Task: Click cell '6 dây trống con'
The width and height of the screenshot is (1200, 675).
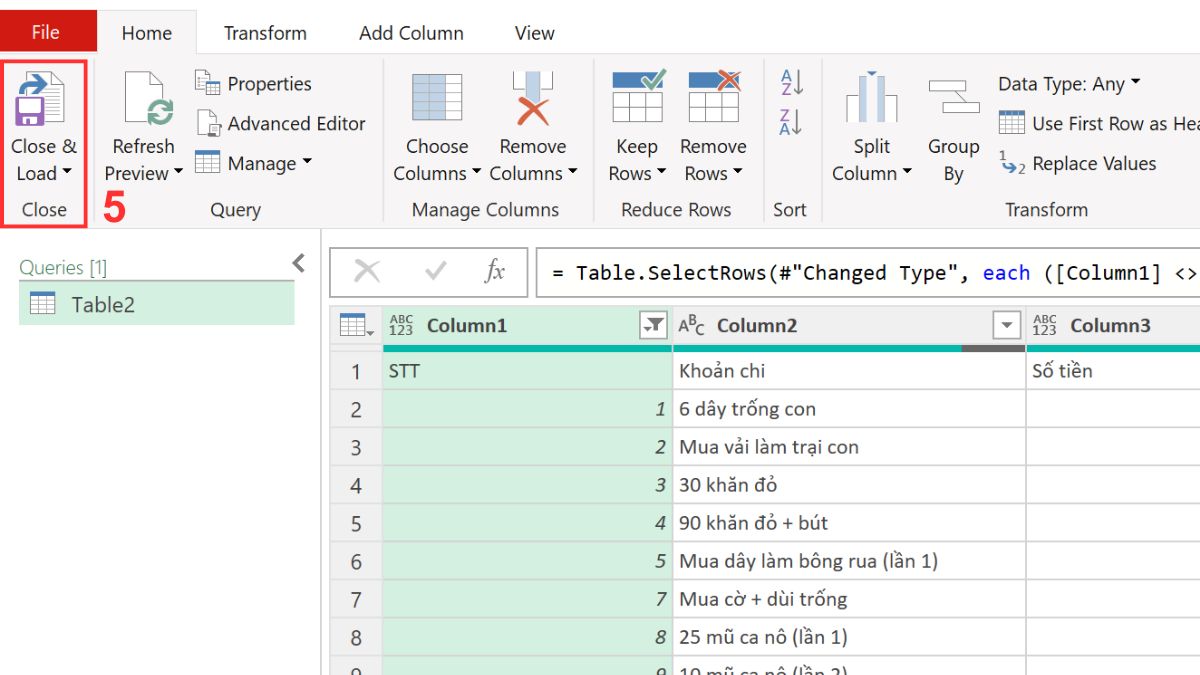Action: [x=849, y=409]
